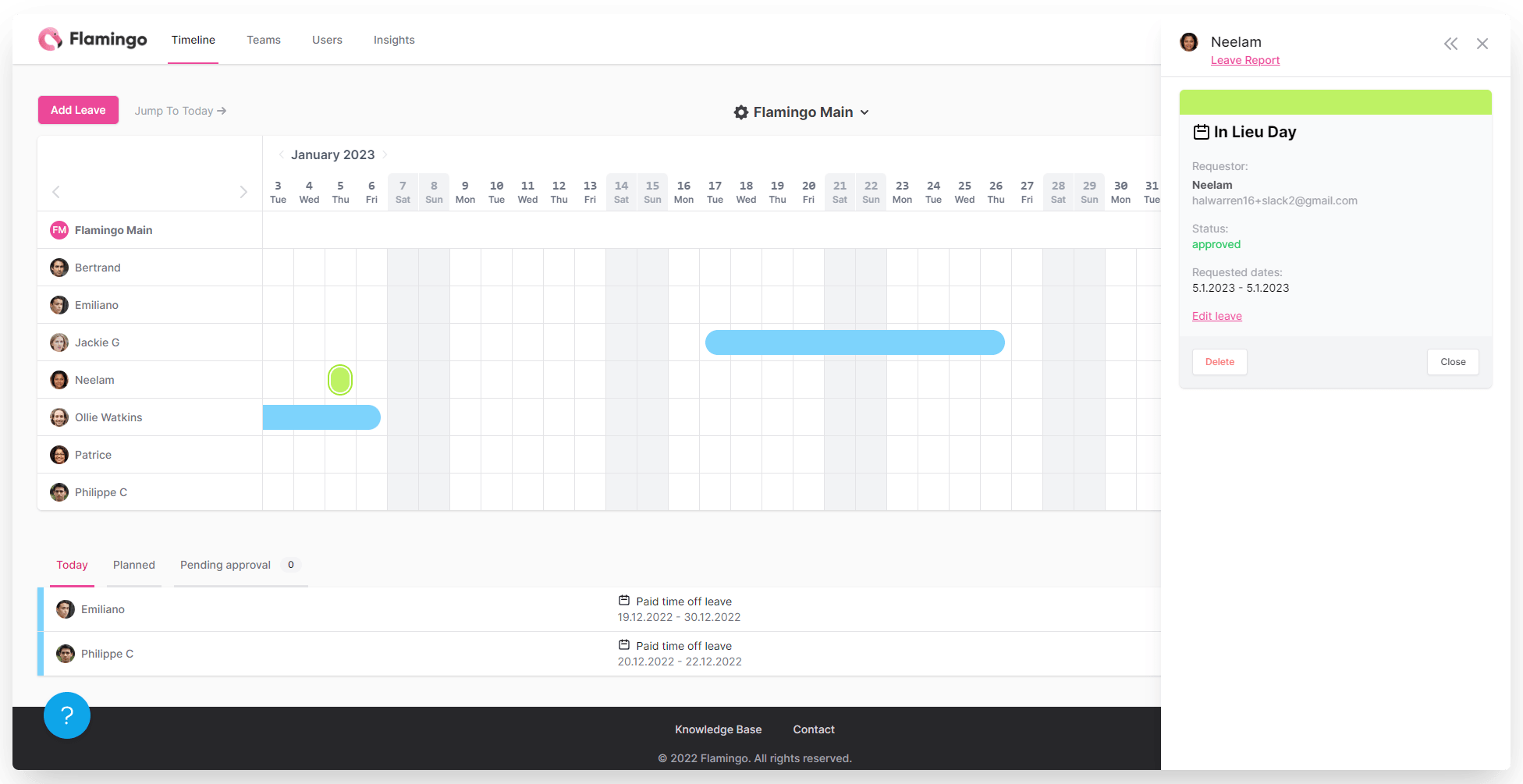Click Philippe C's avatar in timeline list
The image size is (1523, 784).
(59, 492)
